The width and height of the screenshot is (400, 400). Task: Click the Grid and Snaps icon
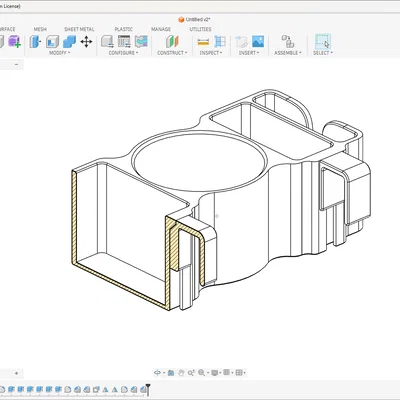(x=227, y=373)
